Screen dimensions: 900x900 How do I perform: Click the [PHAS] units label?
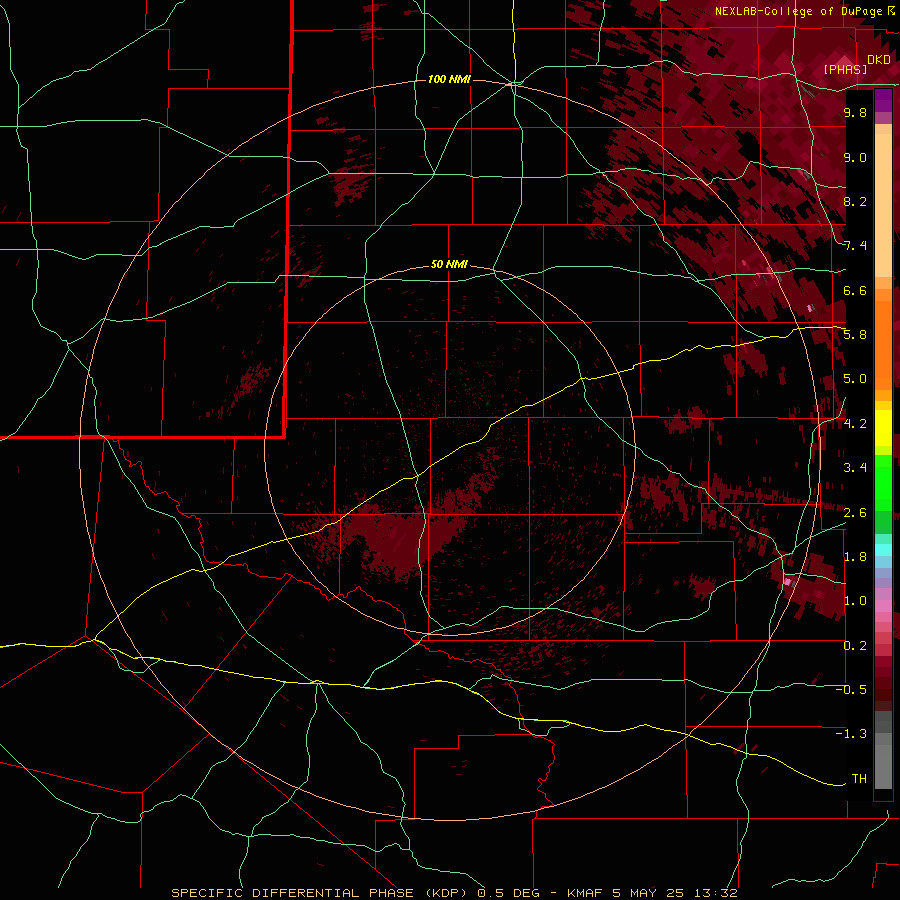tap(845, 69)
